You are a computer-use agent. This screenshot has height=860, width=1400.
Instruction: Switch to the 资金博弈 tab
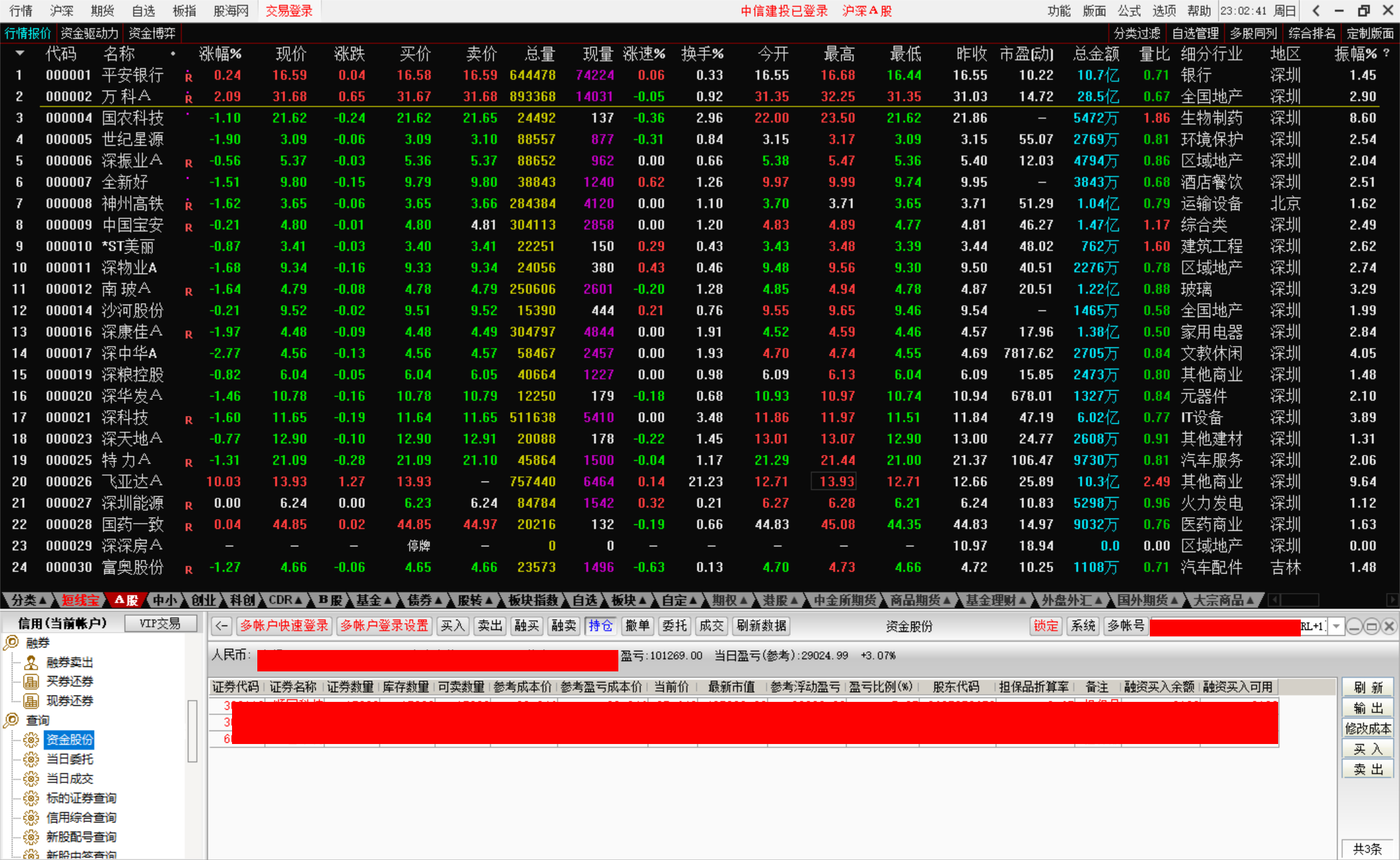click(x=152, y=33)
